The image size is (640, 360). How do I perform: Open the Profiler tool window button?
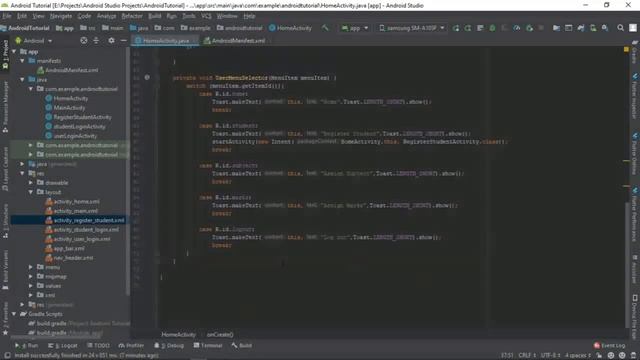(x=131, y=345)
